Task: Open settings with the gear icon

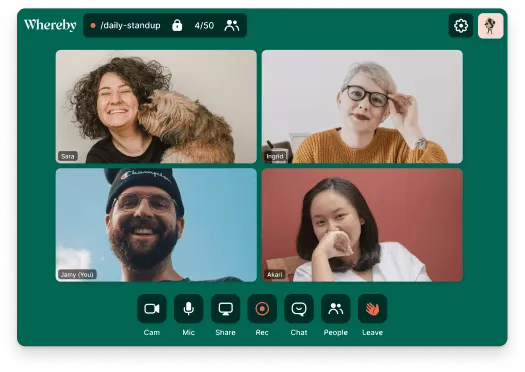Action: [461, 25]
